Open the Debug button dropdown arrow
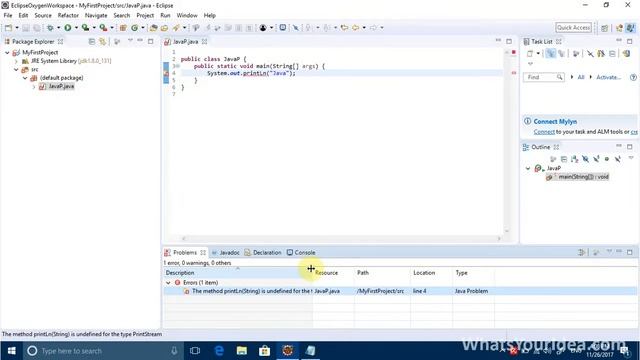 58,28
